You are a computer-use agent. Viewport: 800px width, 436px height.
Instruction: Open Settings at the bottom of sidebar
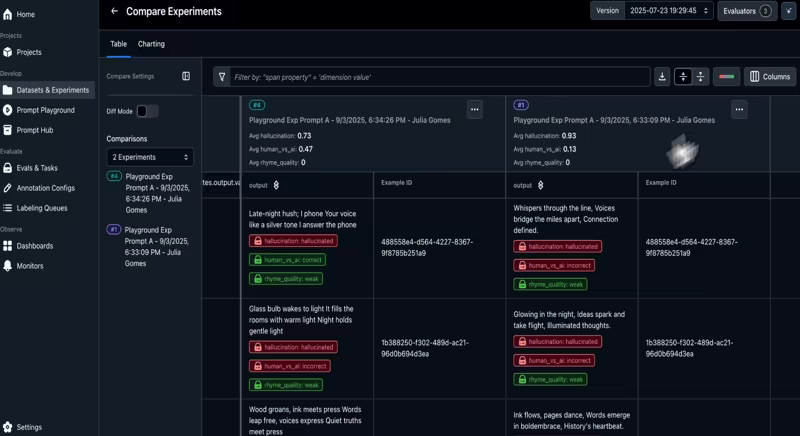(22, 427)
